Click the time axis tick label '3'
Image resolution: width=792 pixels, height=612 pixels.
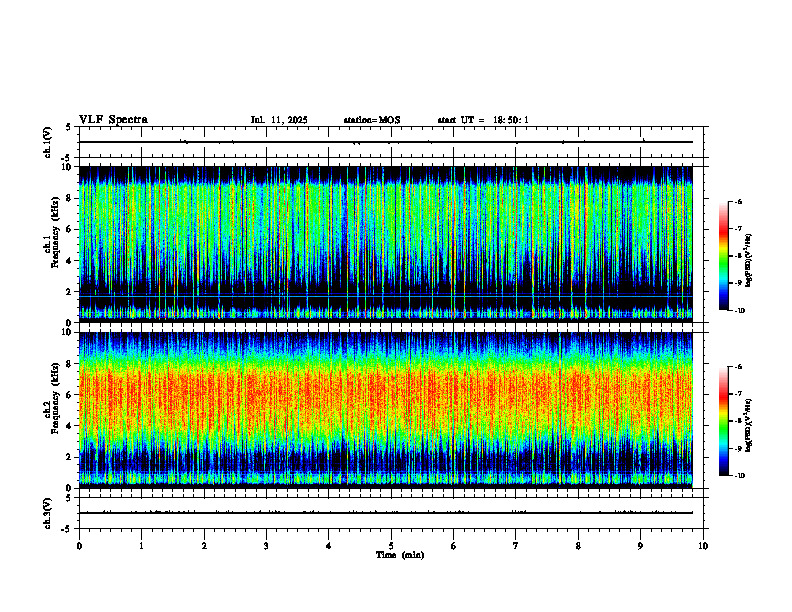point(266,546)
